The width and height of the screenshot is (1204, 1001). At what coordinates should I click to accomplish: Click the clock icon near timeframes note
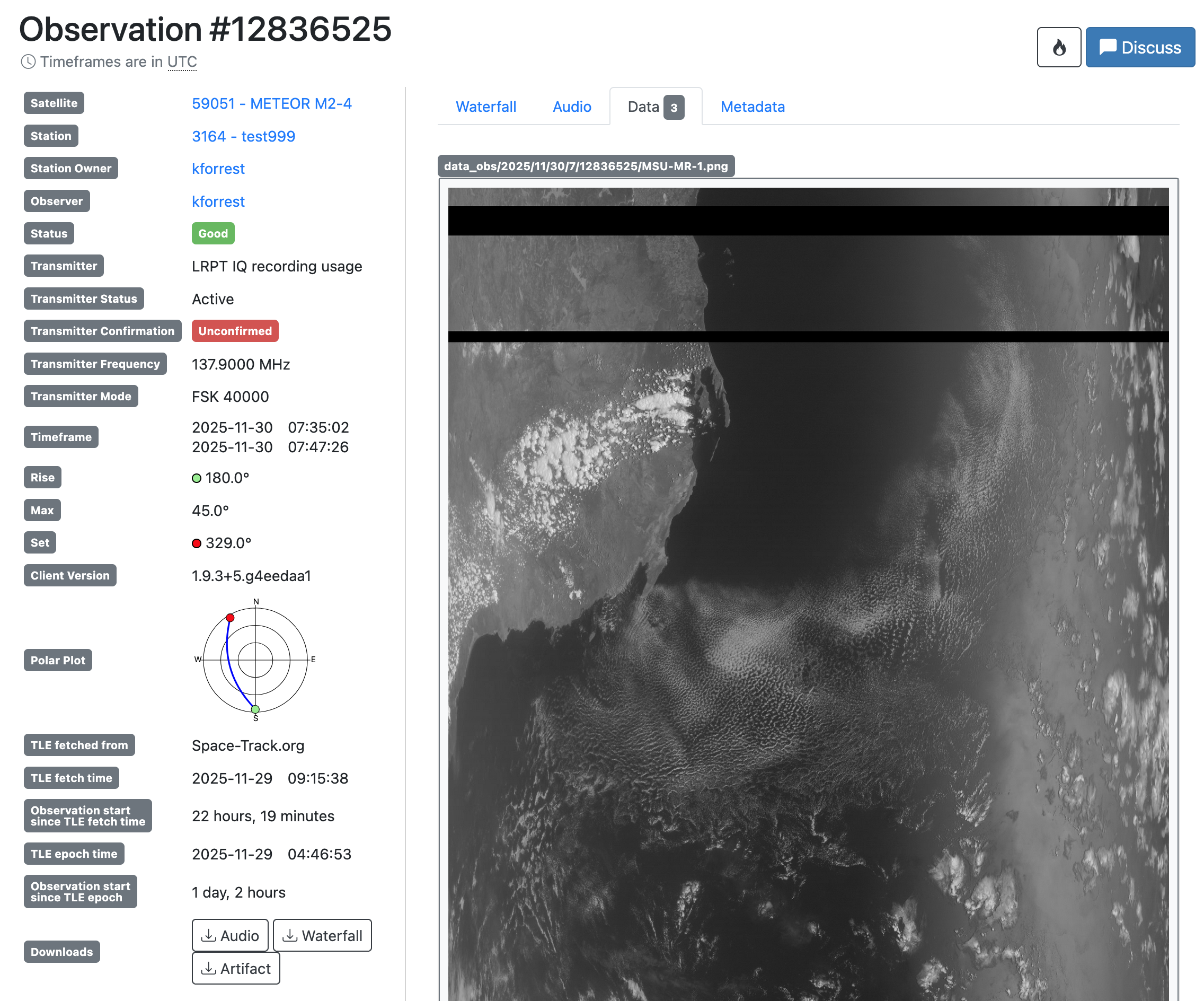28,62
